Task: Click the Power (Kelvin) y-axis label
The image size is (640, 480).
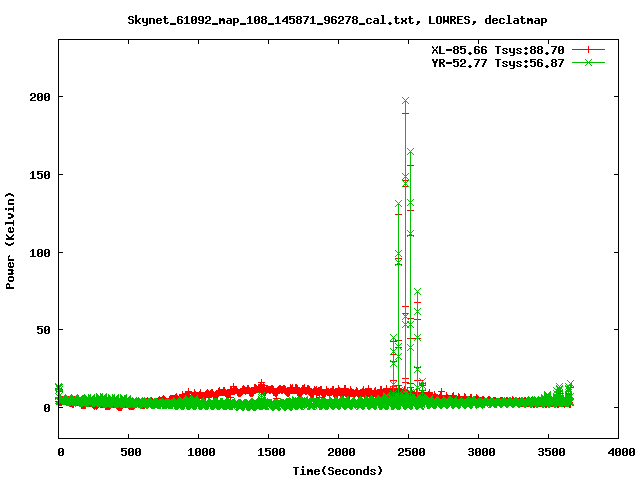Action: (11, 238)
